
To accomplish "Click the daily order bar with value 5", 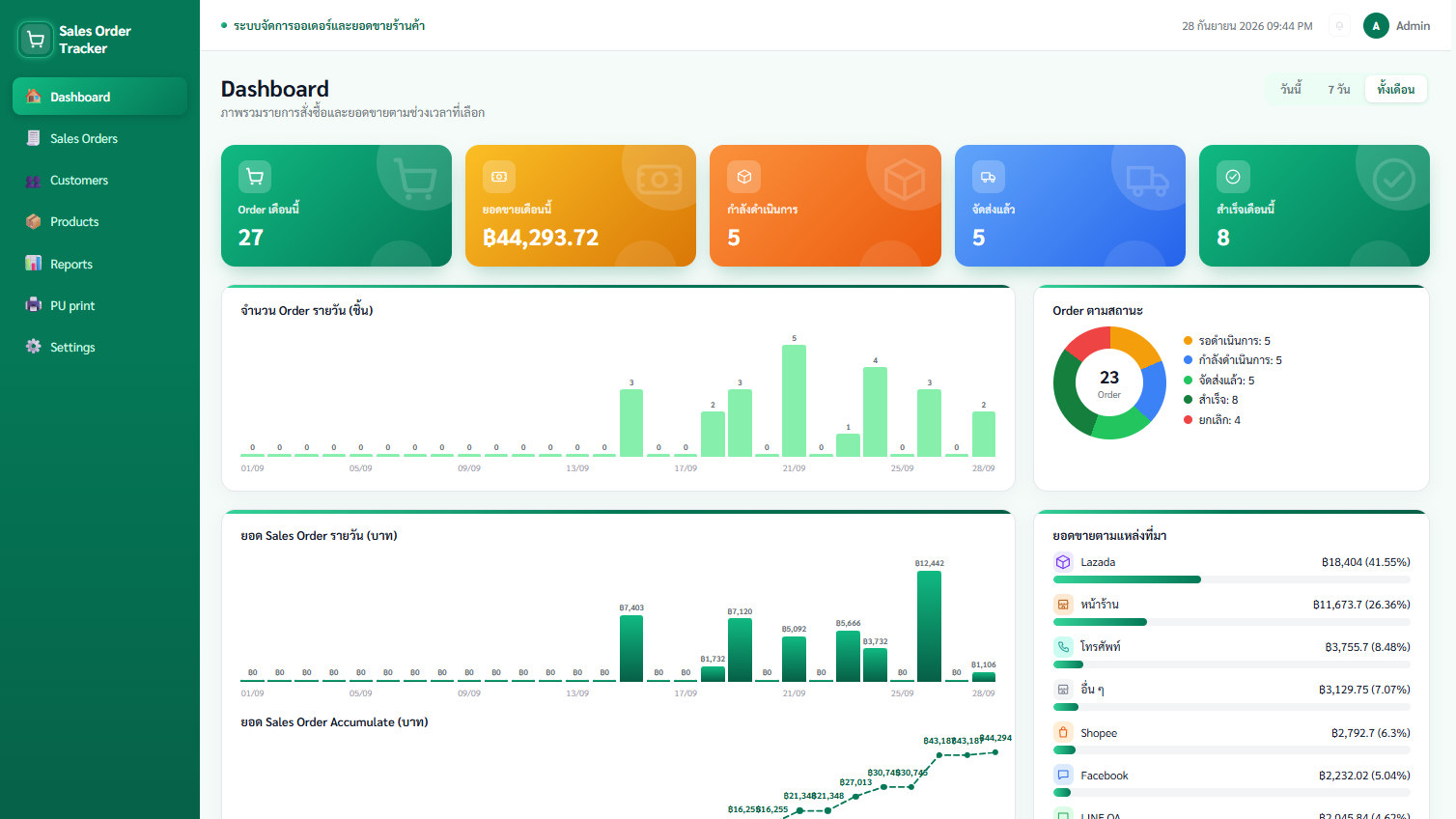I will [794, 401].
